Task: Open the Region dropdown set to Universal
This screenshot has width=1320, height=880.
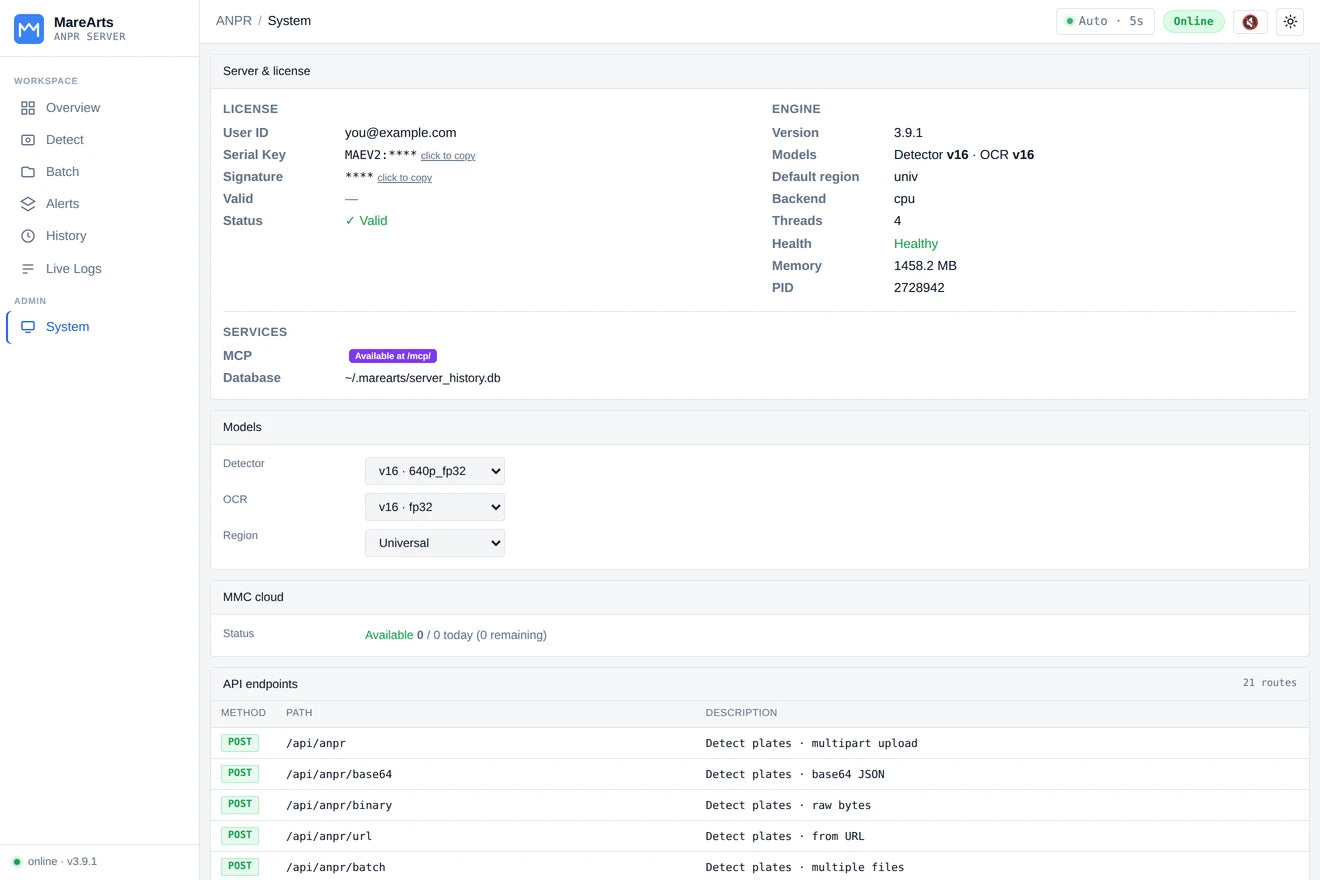Action: [435, 543]
